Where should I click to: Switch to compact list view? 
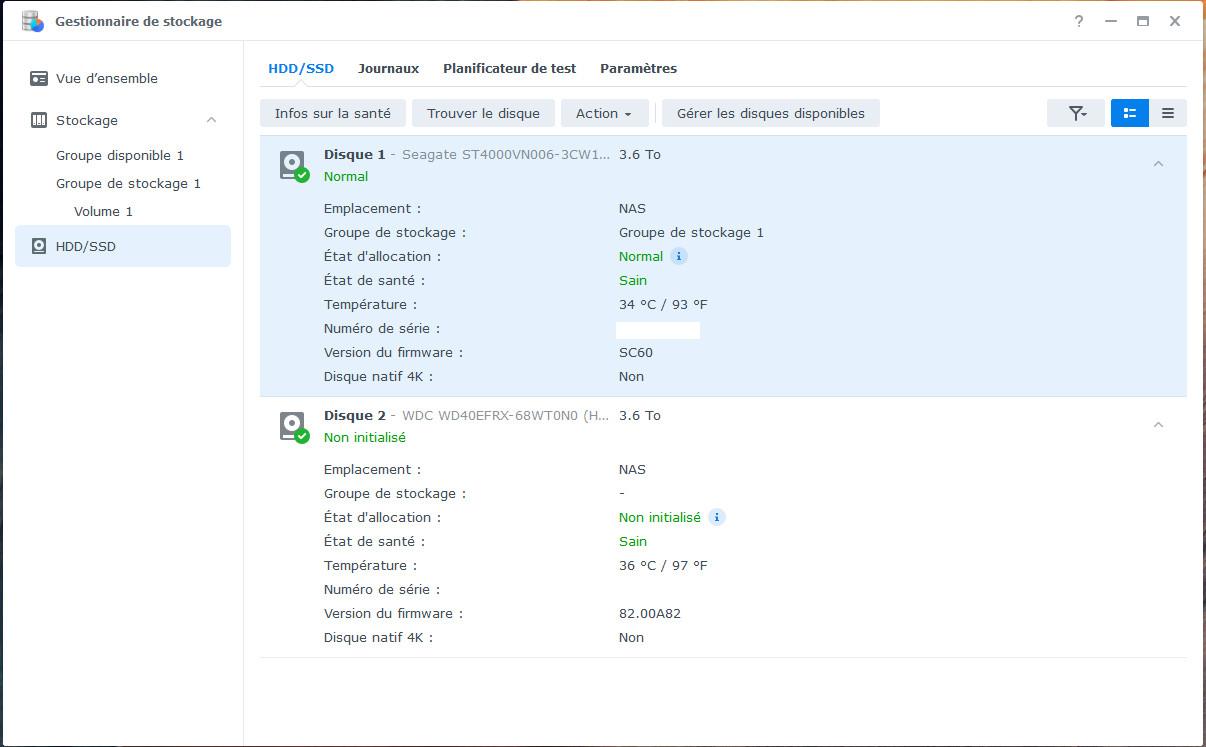[1168, 113]
